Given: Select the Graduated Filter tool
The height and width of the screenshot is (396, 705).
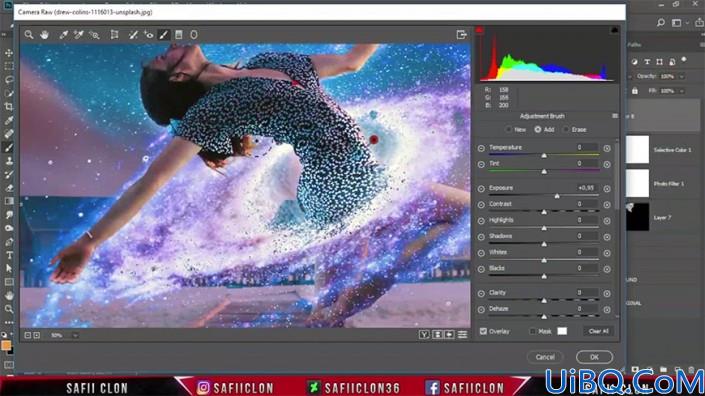Looking at the screenshot, I should point(179,35).
